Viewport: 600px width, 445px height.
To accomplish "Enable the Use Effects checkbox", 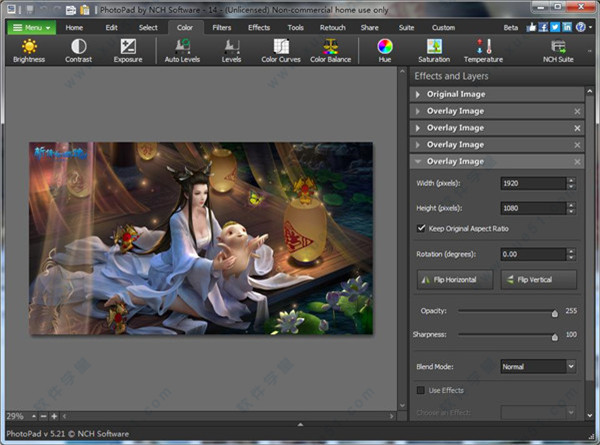I will [421, 390].
